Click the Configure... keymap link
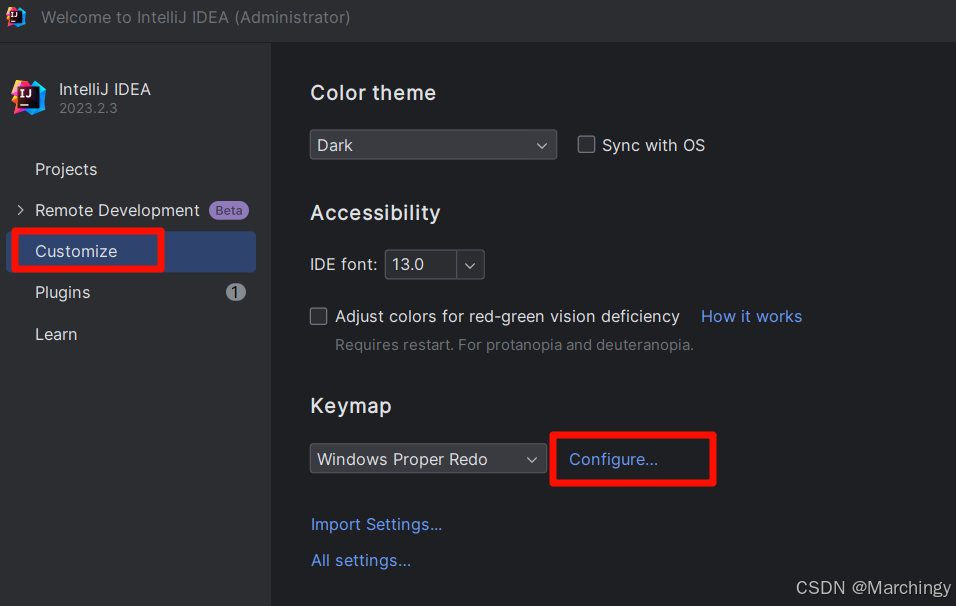Viewport: 956px width, 606px height. tap(613, 459)
